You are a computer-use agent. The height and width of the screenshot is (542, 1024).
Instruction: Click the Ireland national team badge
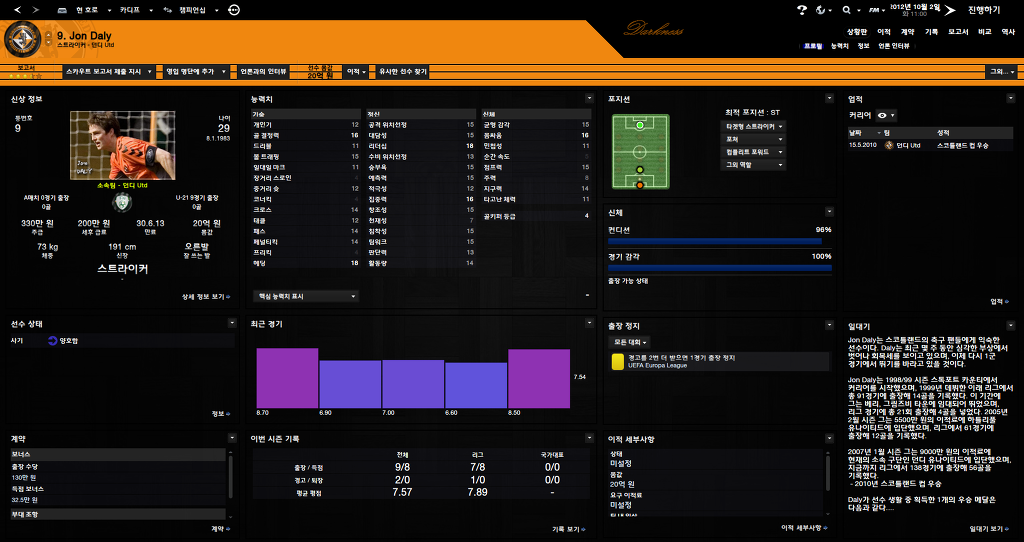121,202
